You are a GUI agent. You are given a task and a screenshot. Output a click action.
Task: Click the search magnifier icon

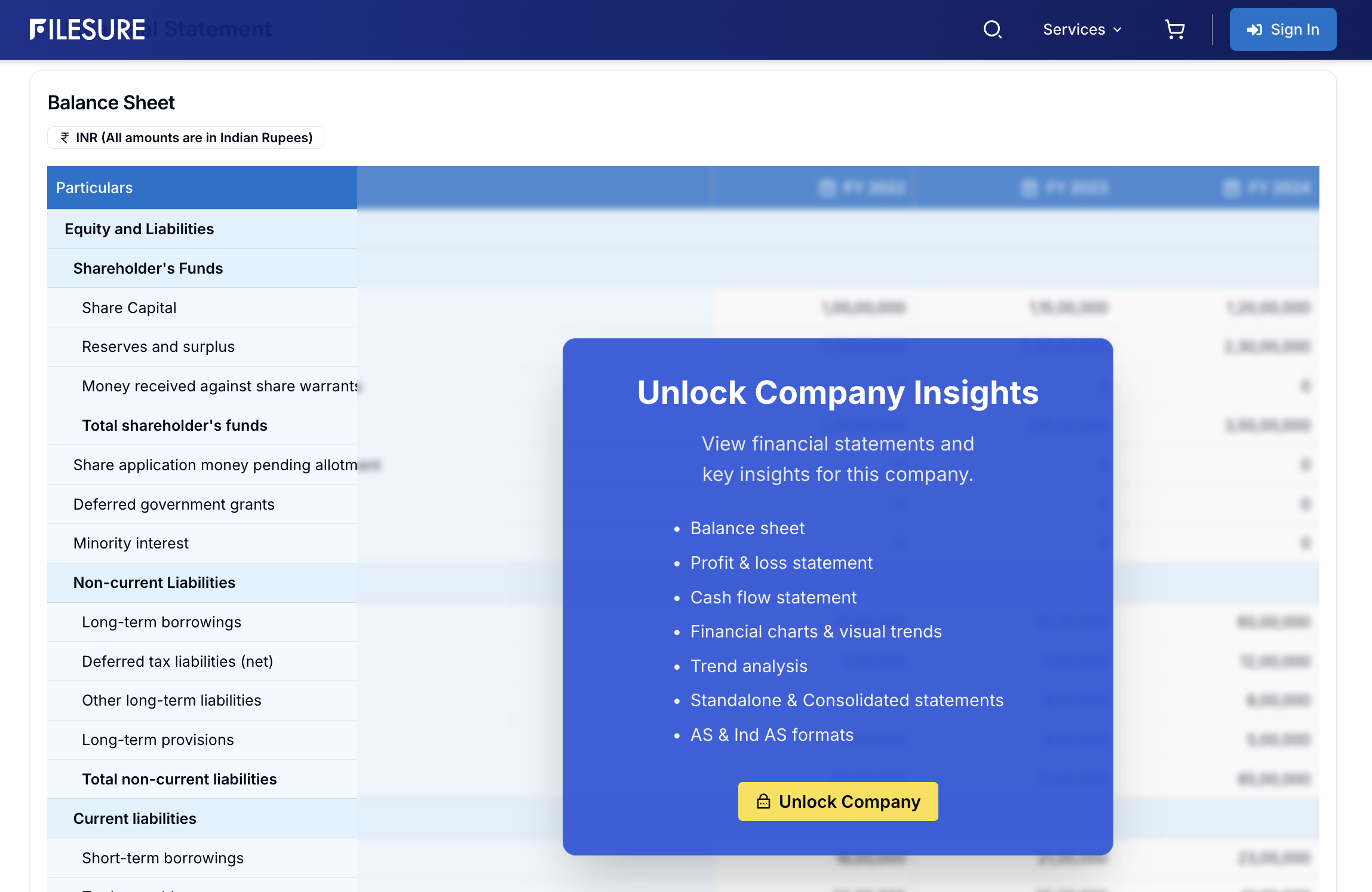[992, 29]
